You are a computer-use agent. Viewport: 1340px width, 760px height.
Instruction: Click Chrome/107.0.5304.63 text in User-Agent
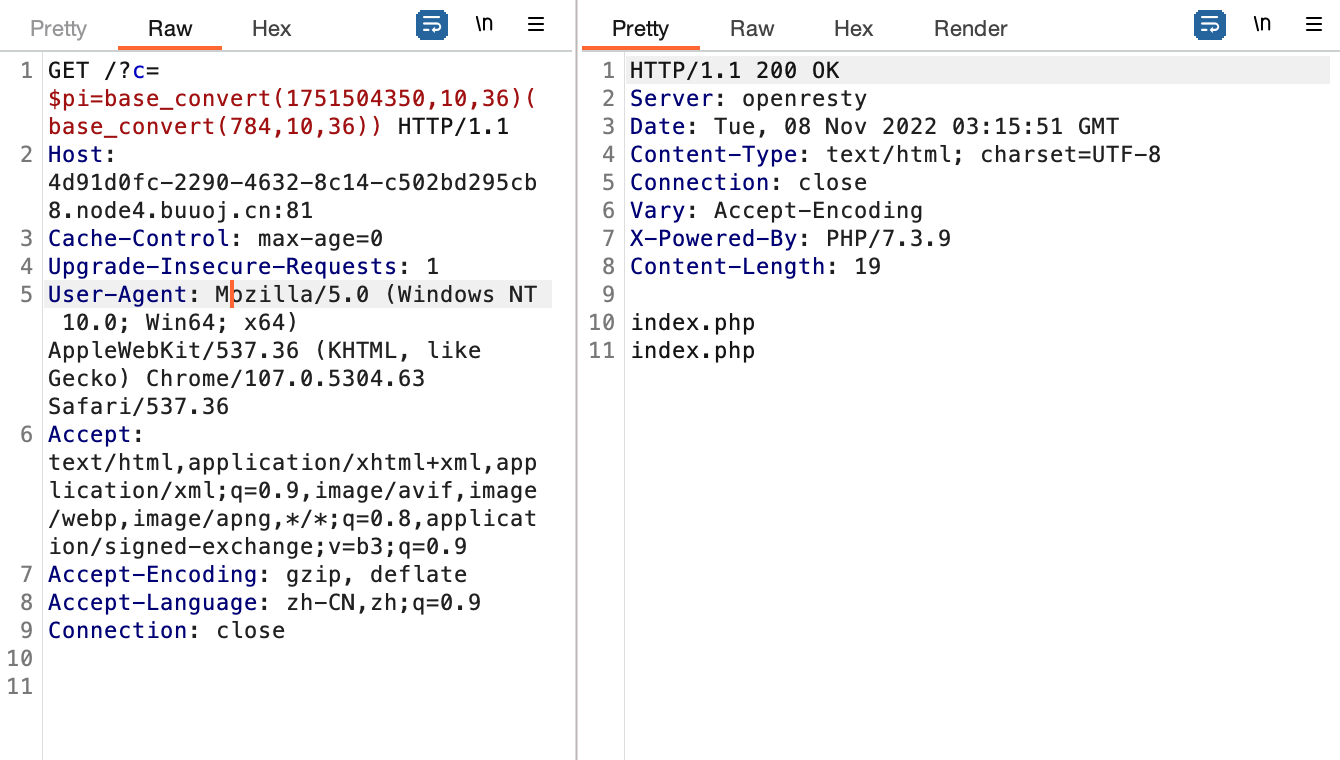click(x=285, y=379)
